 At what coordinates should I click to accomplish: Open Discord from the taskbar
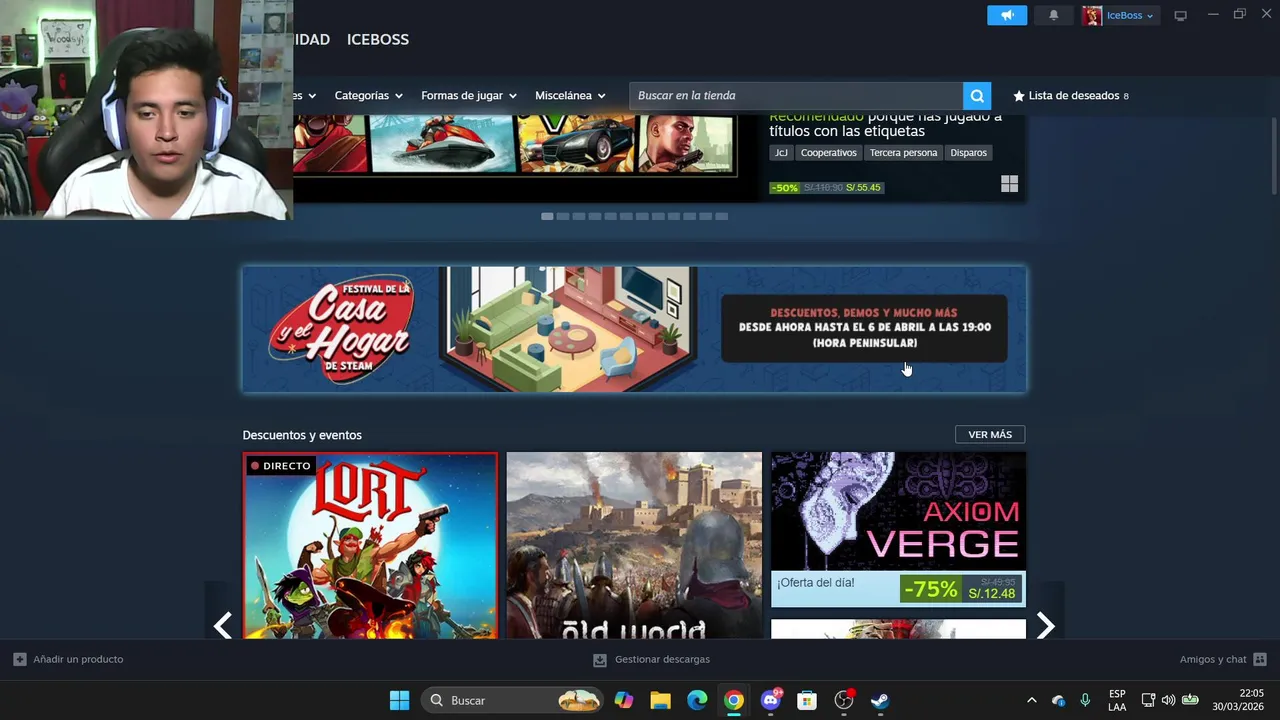(770, 700)
